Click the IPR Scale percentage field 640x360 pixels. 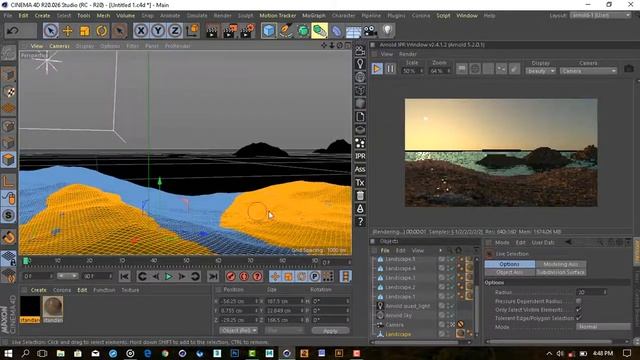coord(412,71)
